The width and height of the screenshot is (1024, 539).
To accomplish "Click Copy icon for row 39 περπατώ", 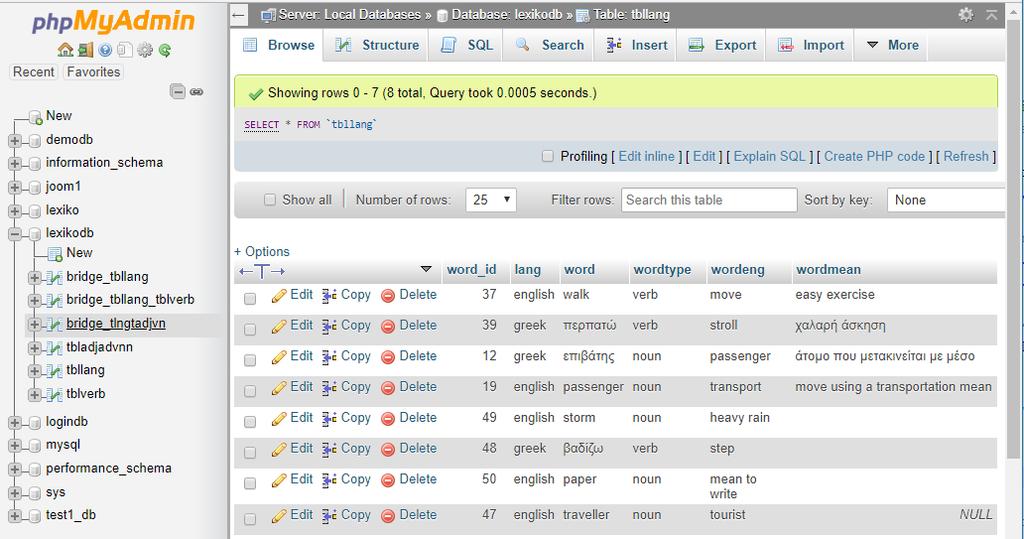I will tap(329, 327).
